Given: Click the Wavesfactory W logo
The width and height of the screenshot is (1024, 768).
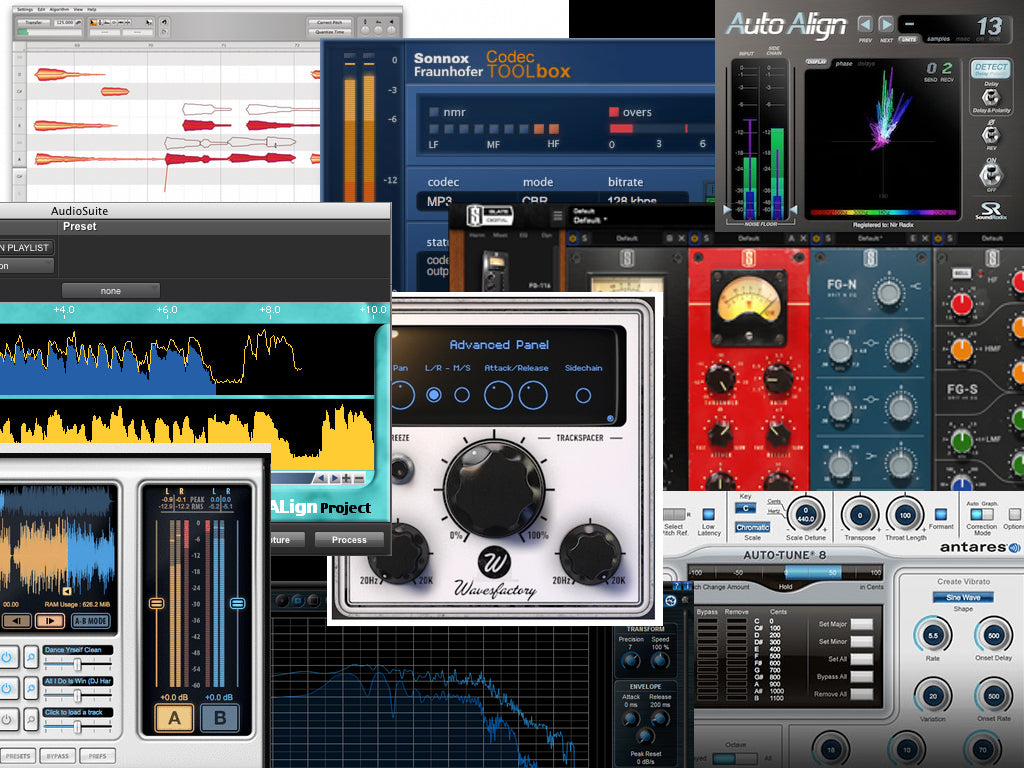Looking at the screenshot, I should 494,561.
